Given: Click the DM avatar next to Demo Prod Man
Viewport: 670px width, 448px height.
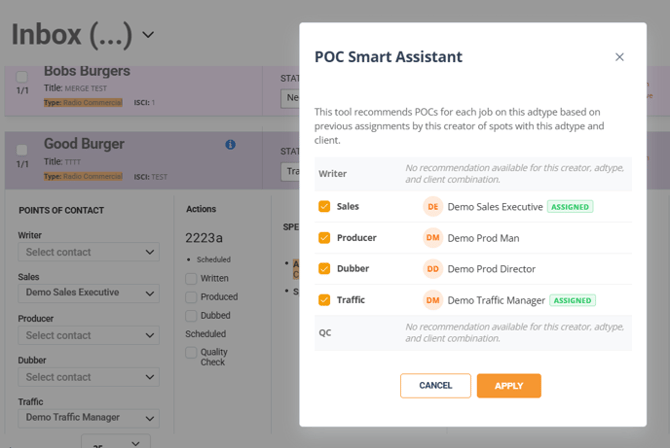Looking at the screenshot, I should tap(432, 238).
